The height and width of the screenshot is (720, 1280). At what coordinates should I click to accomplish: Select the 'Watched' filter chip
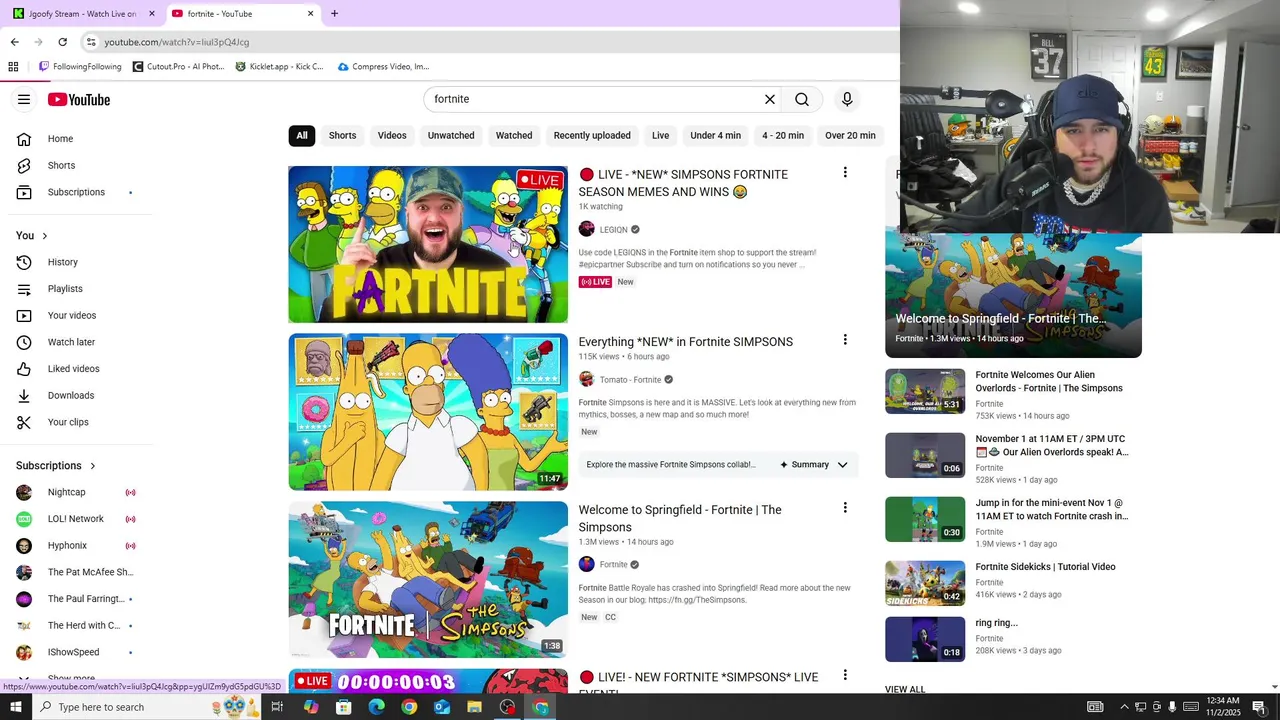coord(514,135)
